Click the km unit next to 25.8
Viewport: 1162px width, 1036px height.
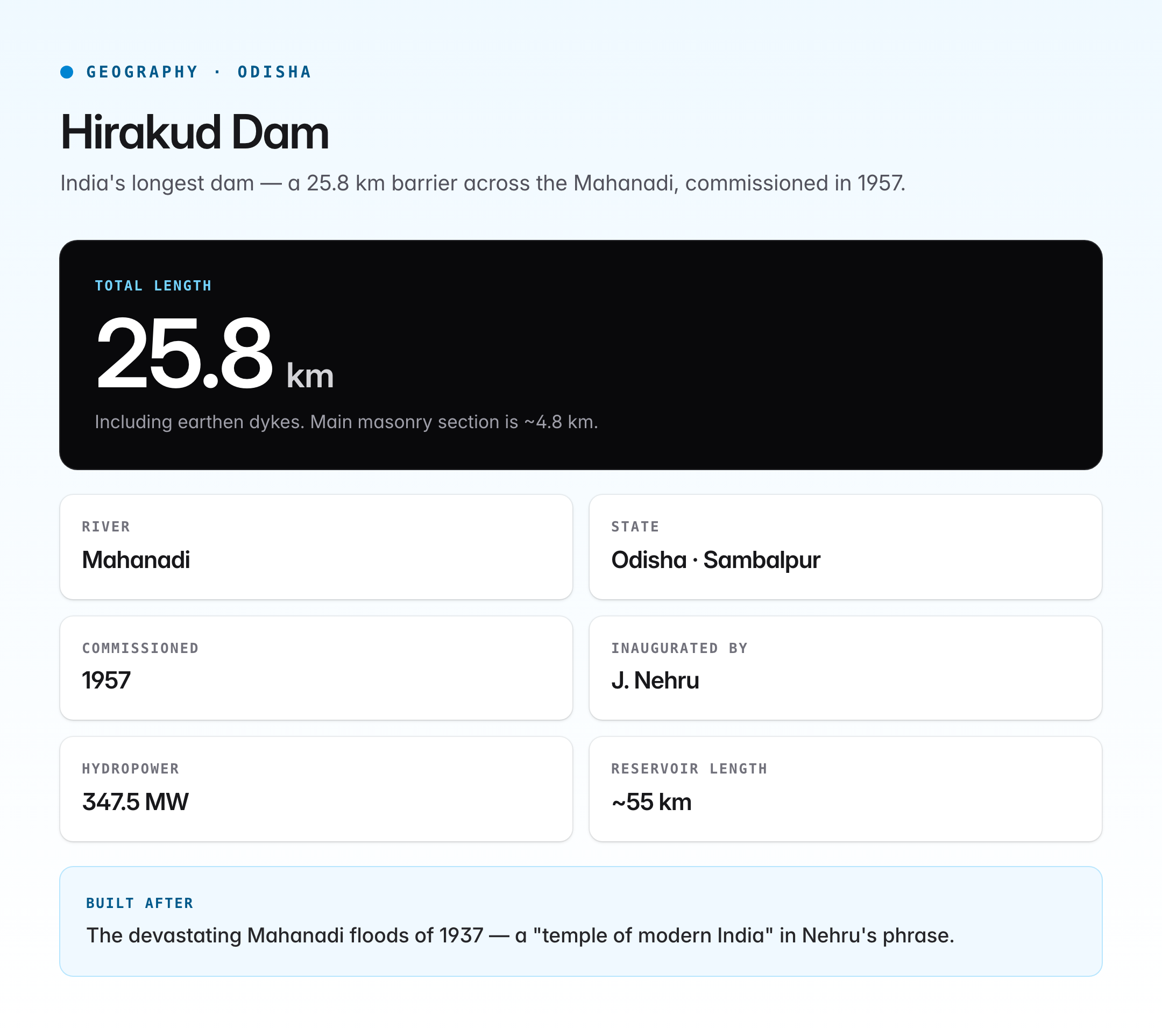tap(310, 375)
